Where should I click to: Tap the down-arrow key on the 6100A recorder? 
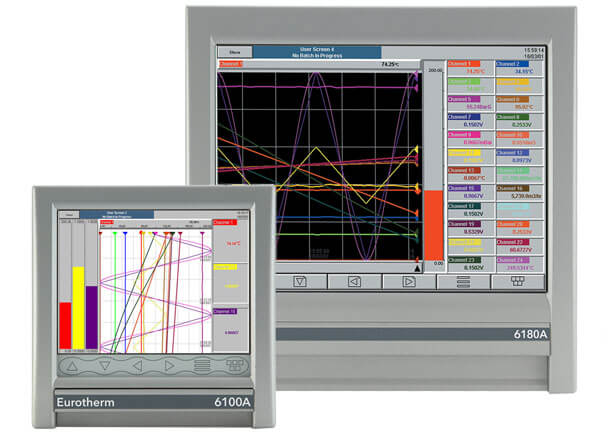tap(105, 366)
